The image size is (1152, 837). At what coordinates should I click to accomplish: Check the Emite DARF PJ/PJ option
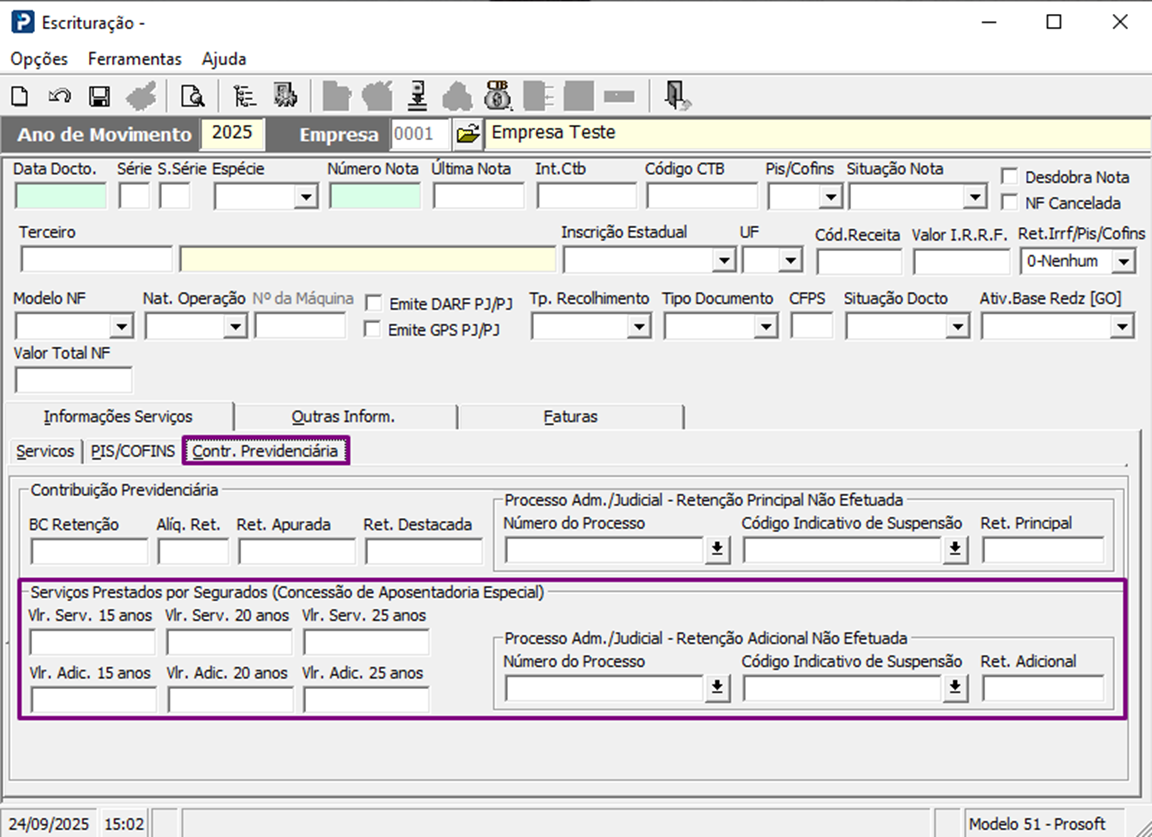point(373,302)
